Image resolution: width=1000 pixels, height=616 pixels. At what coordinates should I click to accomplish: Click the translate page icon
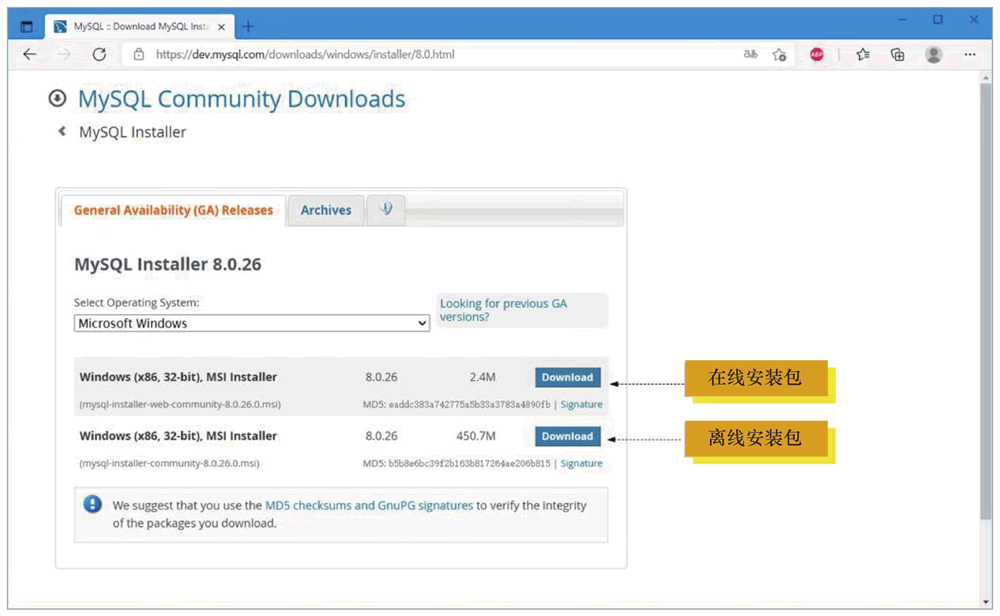click(x=750, y=54)
